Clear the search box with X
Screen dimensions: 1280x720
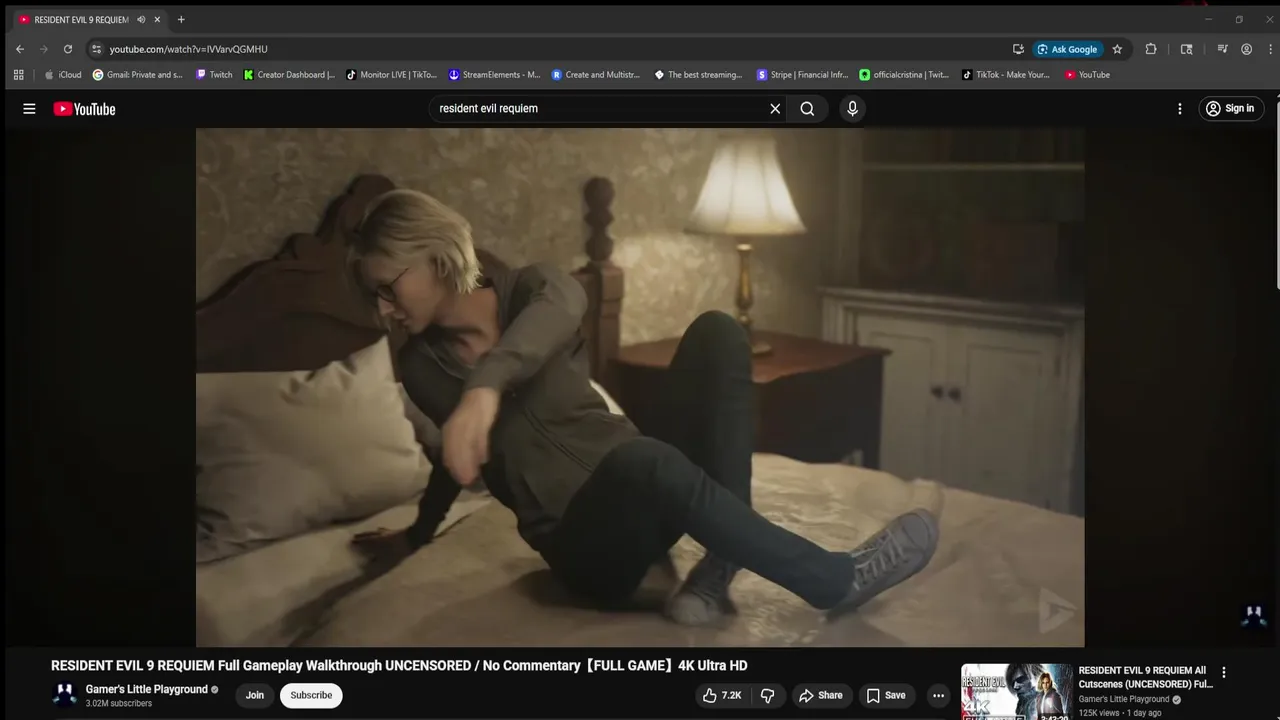(x=775, y=109)
